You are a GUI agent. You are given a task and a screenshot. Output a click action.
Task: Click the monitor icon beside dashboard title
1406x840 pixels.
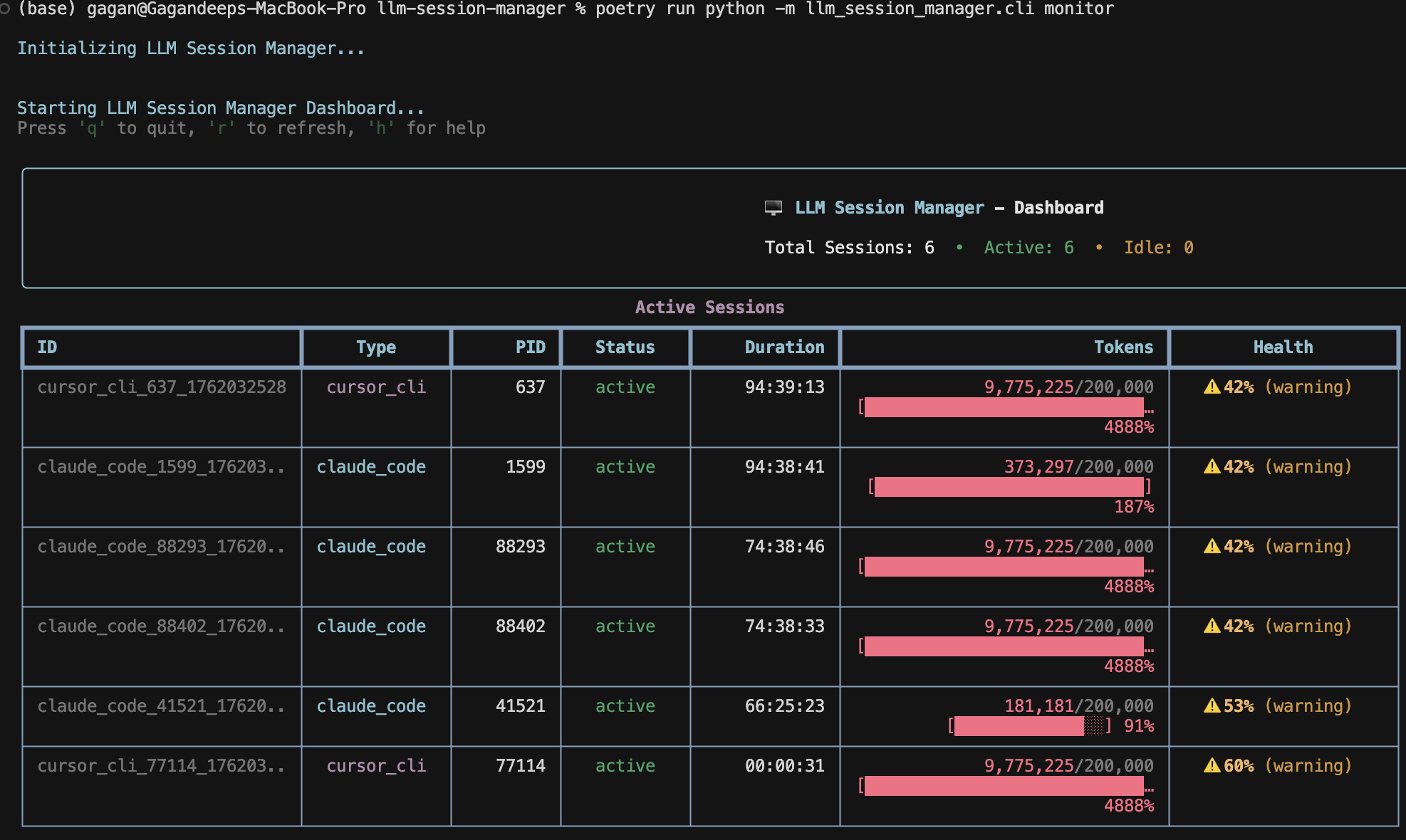(773, 208)
